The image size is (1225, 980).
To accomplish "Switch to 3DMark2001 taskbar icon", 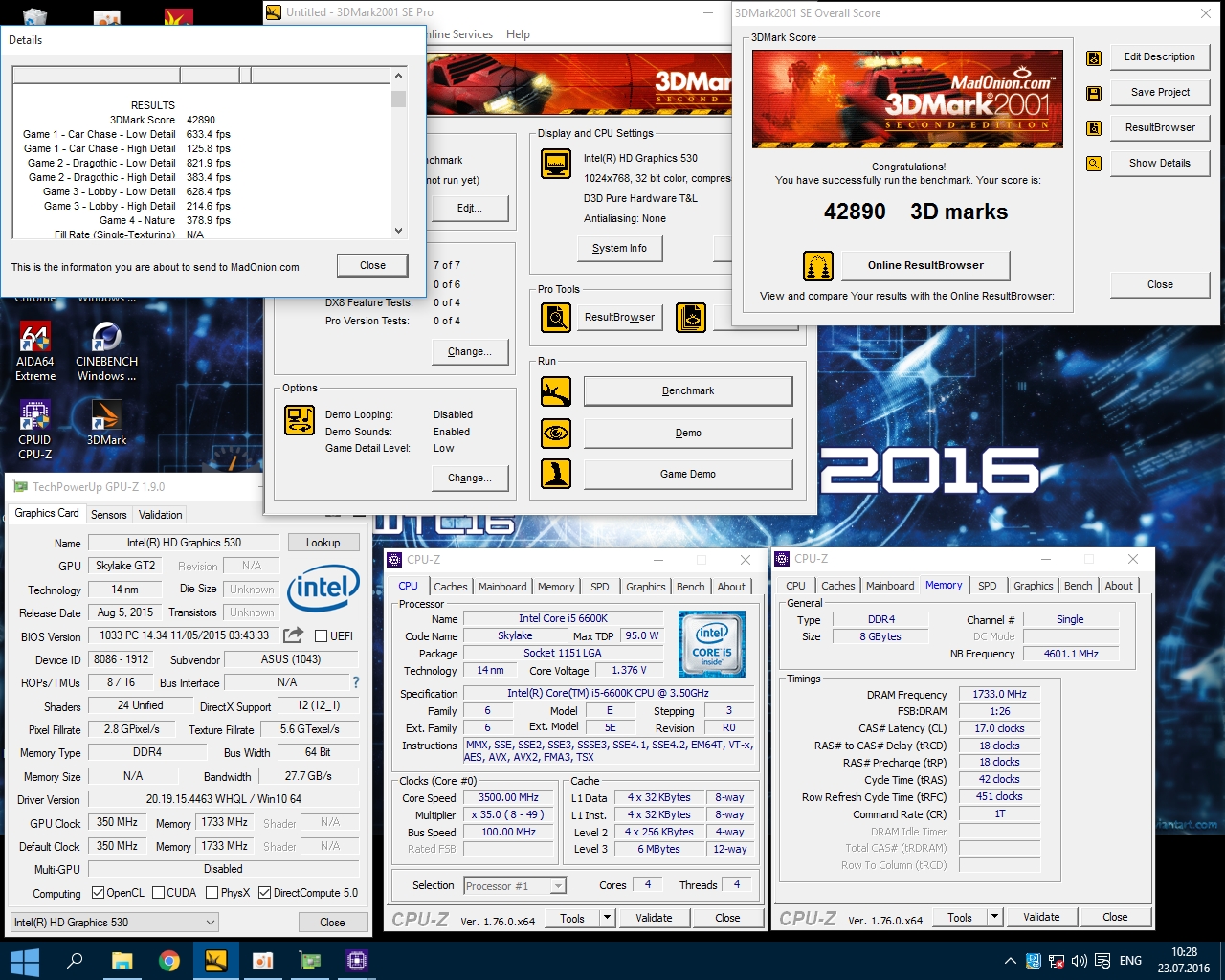I will click(x=216, y=961).
